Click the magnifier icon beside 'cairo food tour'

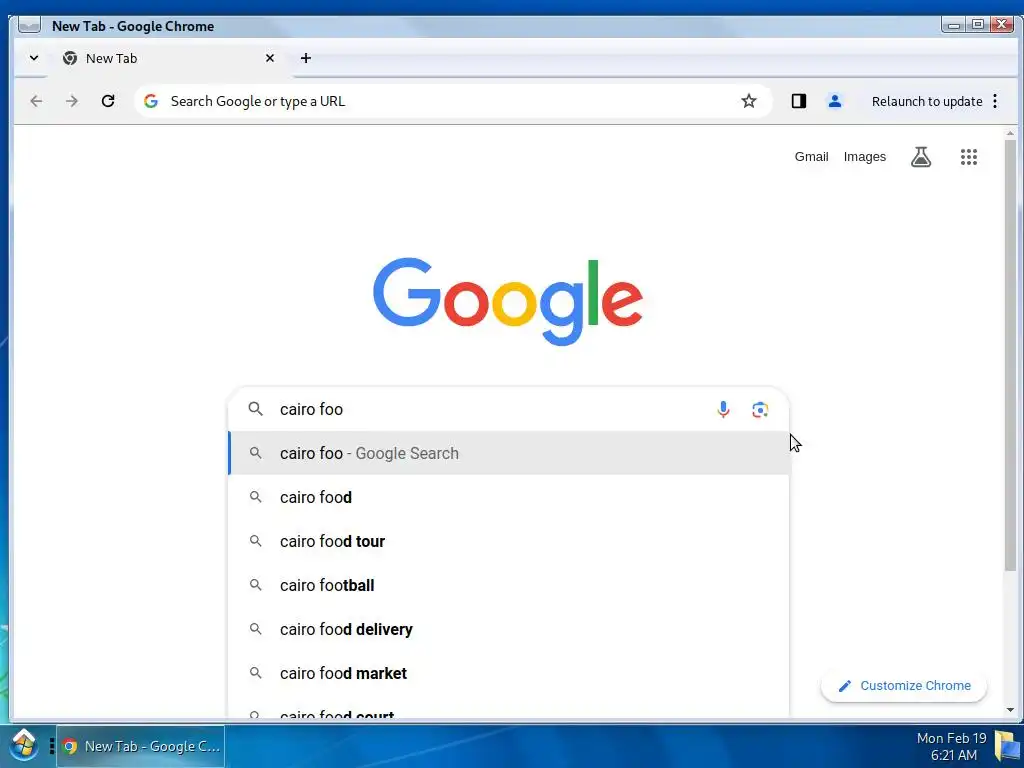[255, 541]
